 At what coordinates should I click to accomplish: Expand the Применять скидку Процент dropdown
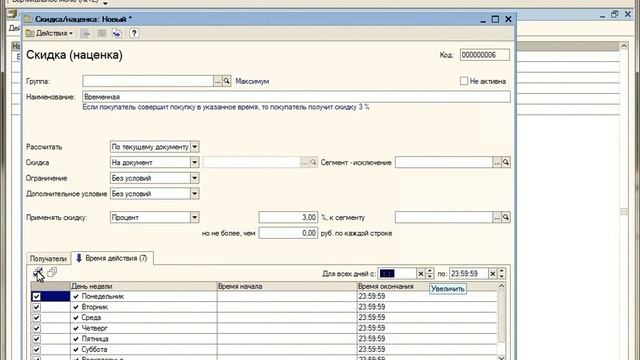tap(195, 217)
